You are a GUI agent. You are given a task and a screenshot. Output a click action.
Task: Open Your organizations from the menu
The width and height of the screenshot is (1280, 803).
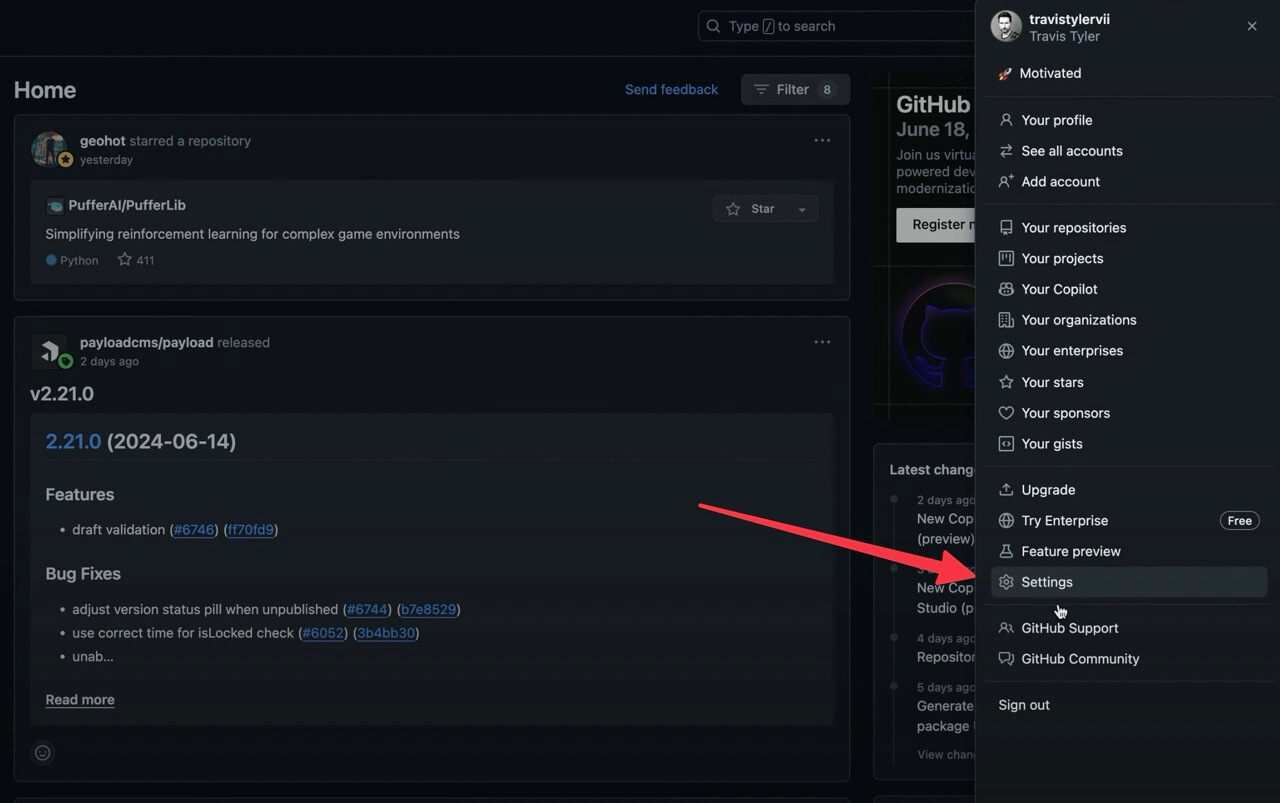point(1078,320)
